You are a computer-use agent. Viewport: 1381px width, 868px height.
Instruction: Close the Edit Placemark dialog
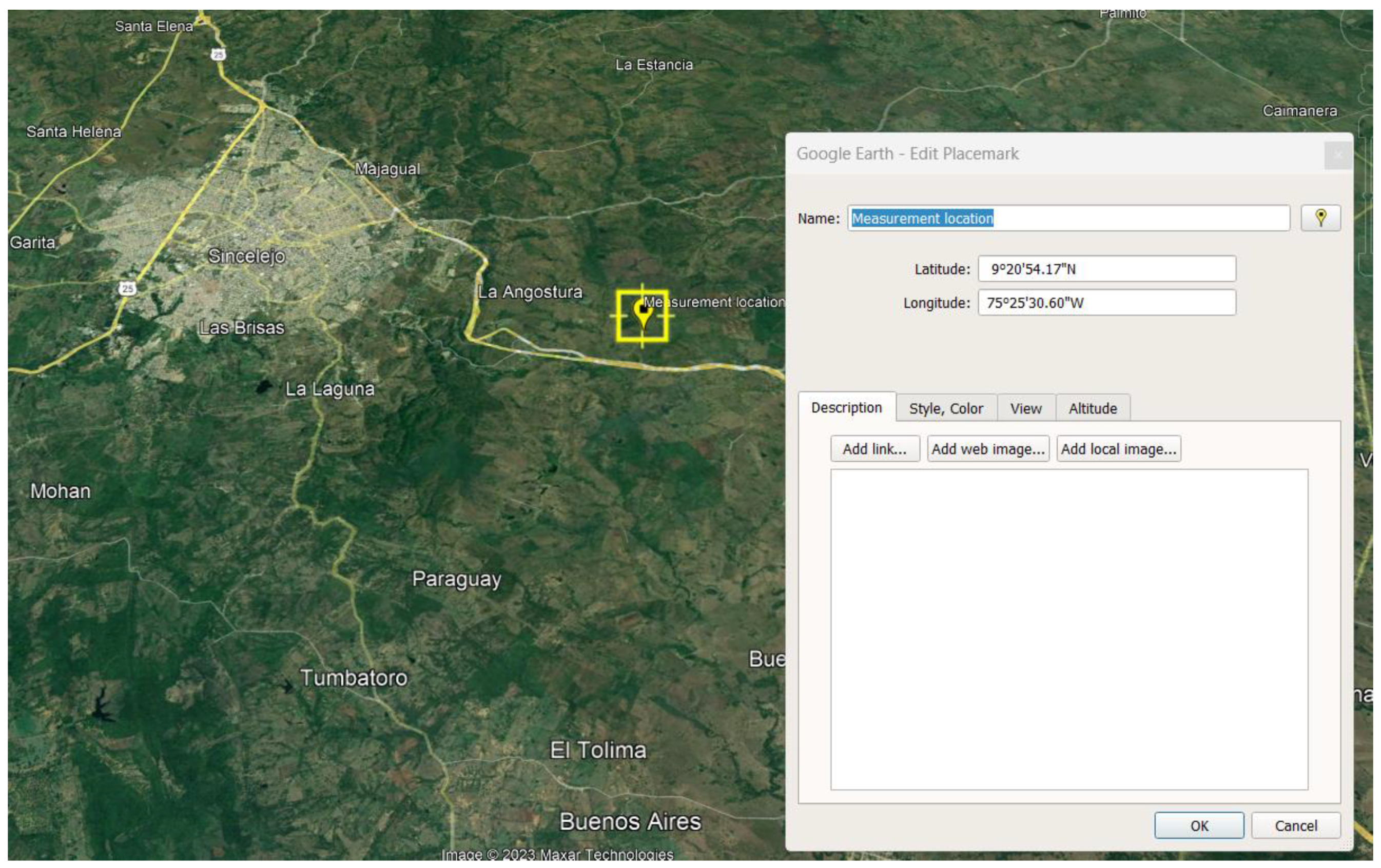(1337, 155)
